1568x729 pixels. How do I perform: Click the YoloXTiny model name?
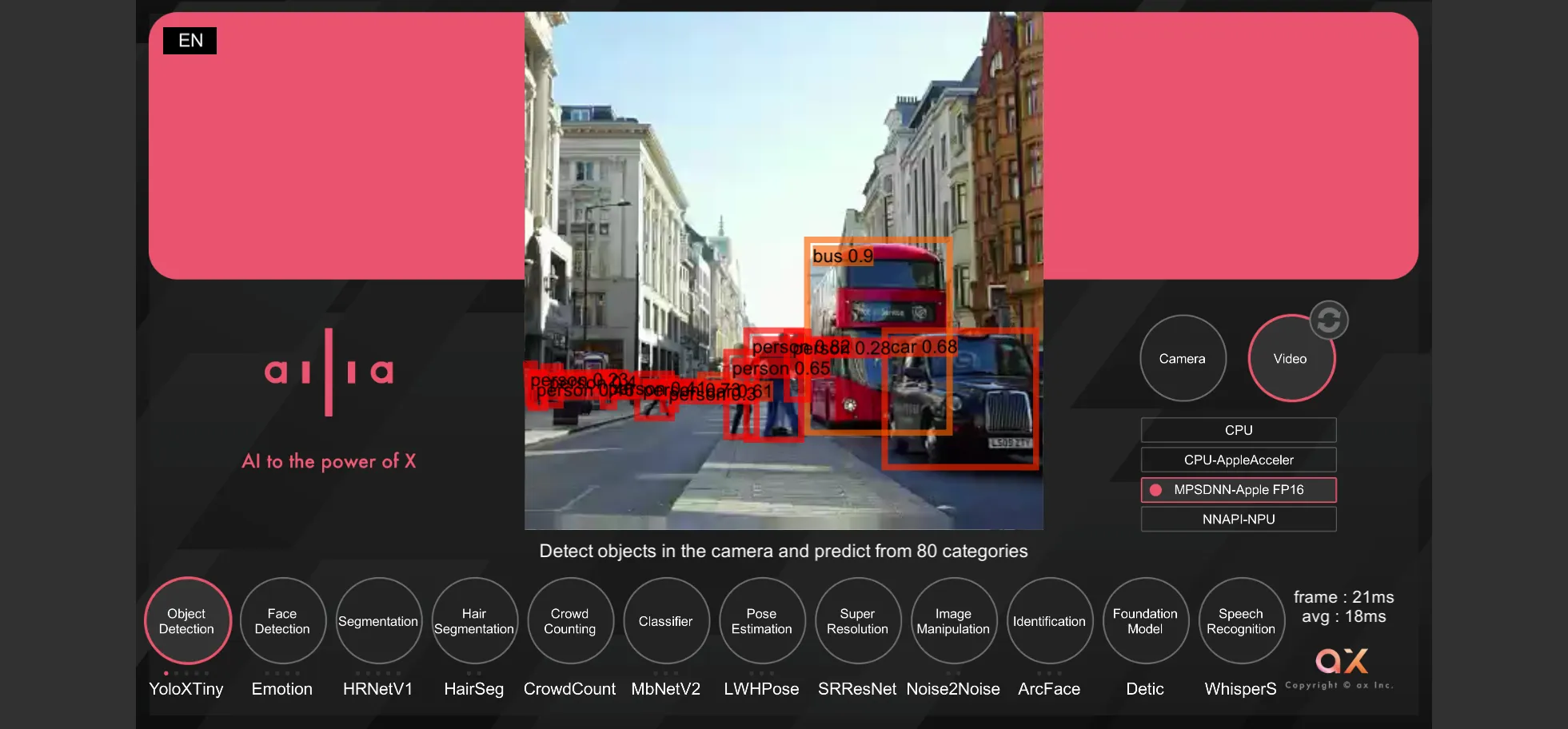pyautogui.click(x=186, y=689)
